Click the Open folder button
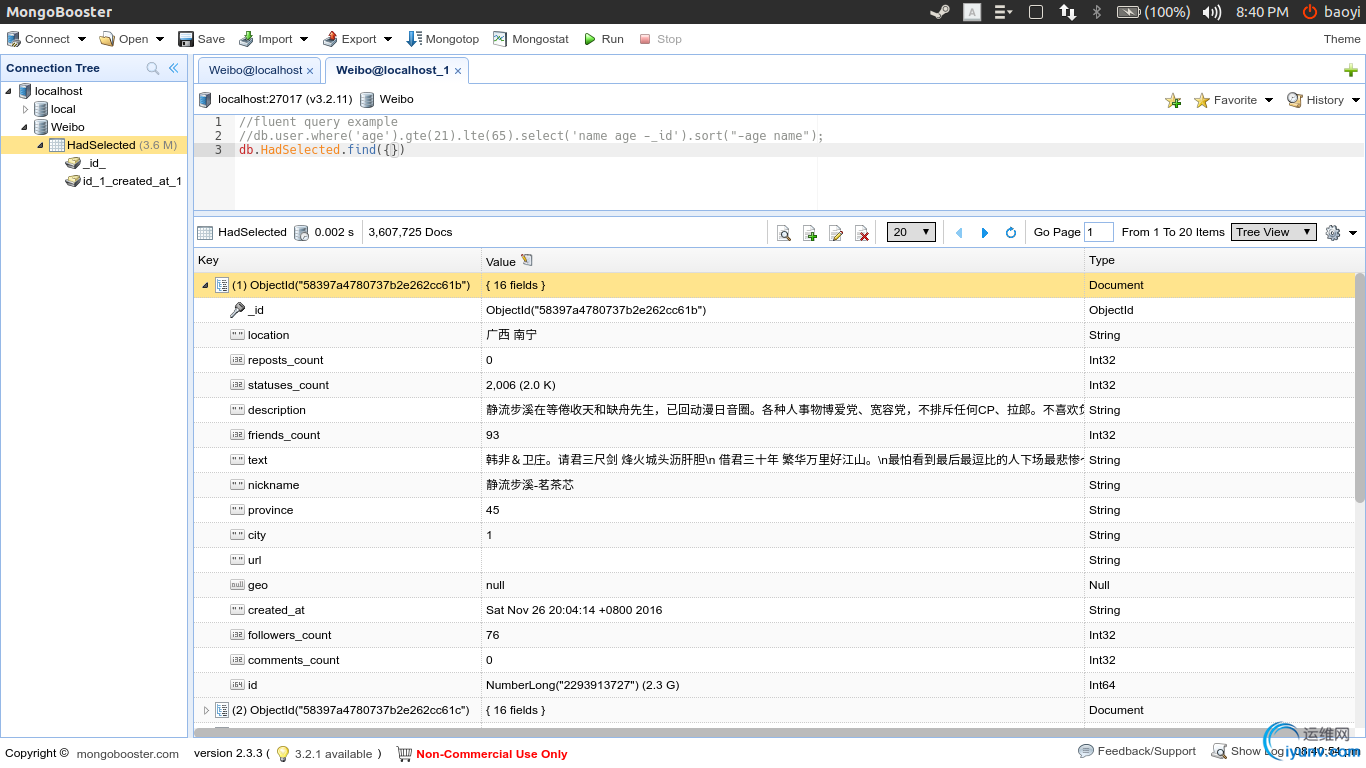 [124, 39]
